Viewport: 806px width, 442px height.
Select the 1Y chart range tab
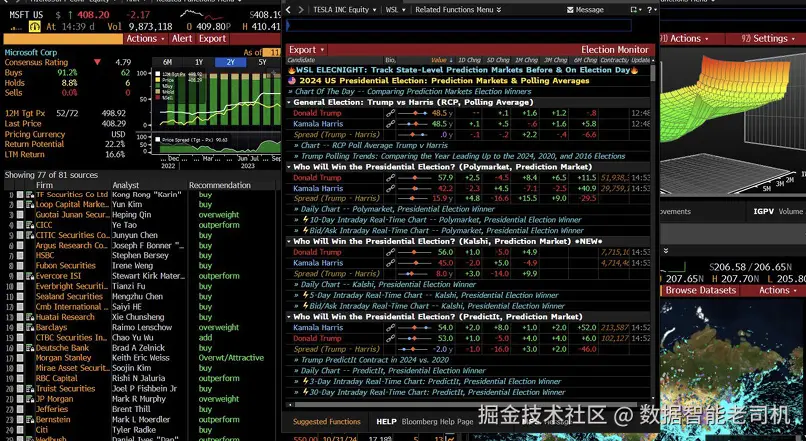(x=199, y=62)
